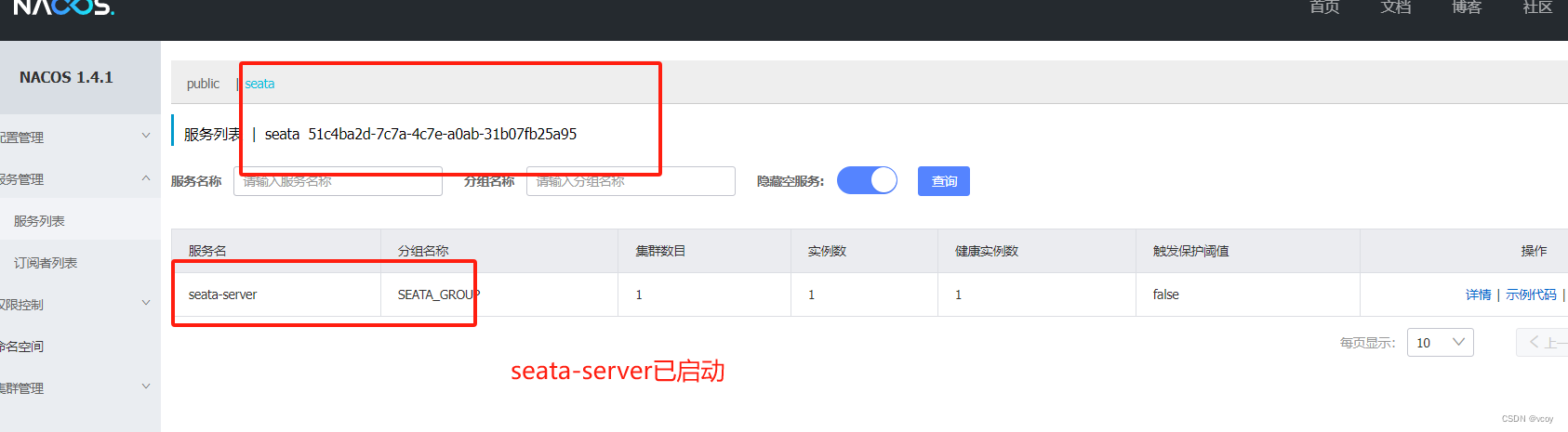The width and height of the screenshot is (1568, 432).
Task: Open 示例代码 for seata-server
Action: [1531, 295]
